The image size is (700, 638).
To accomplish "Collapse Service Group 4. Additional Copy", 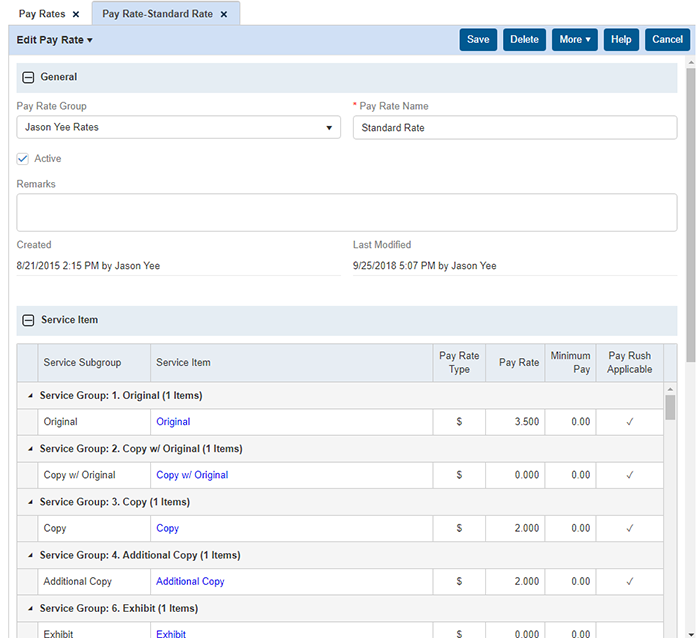I will pos(30,555).
